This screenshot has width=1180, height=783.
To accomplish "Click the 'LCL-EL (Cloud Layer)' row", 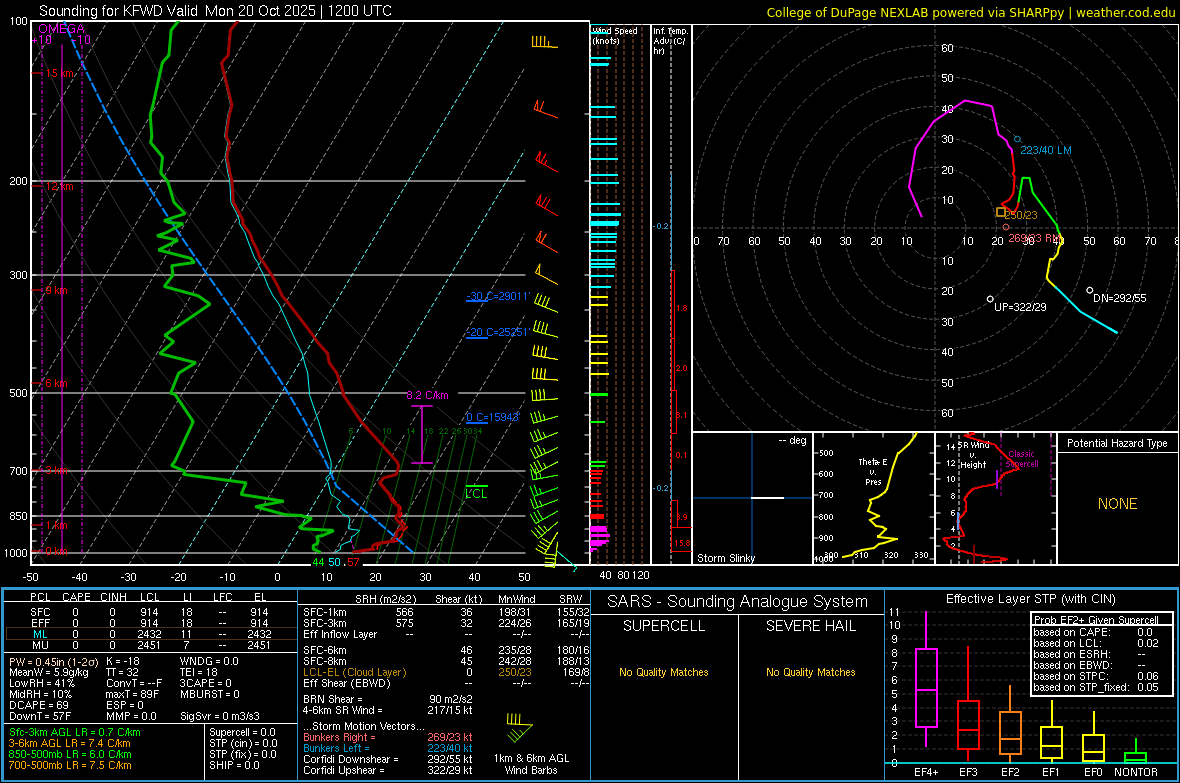I will [444, 672].
